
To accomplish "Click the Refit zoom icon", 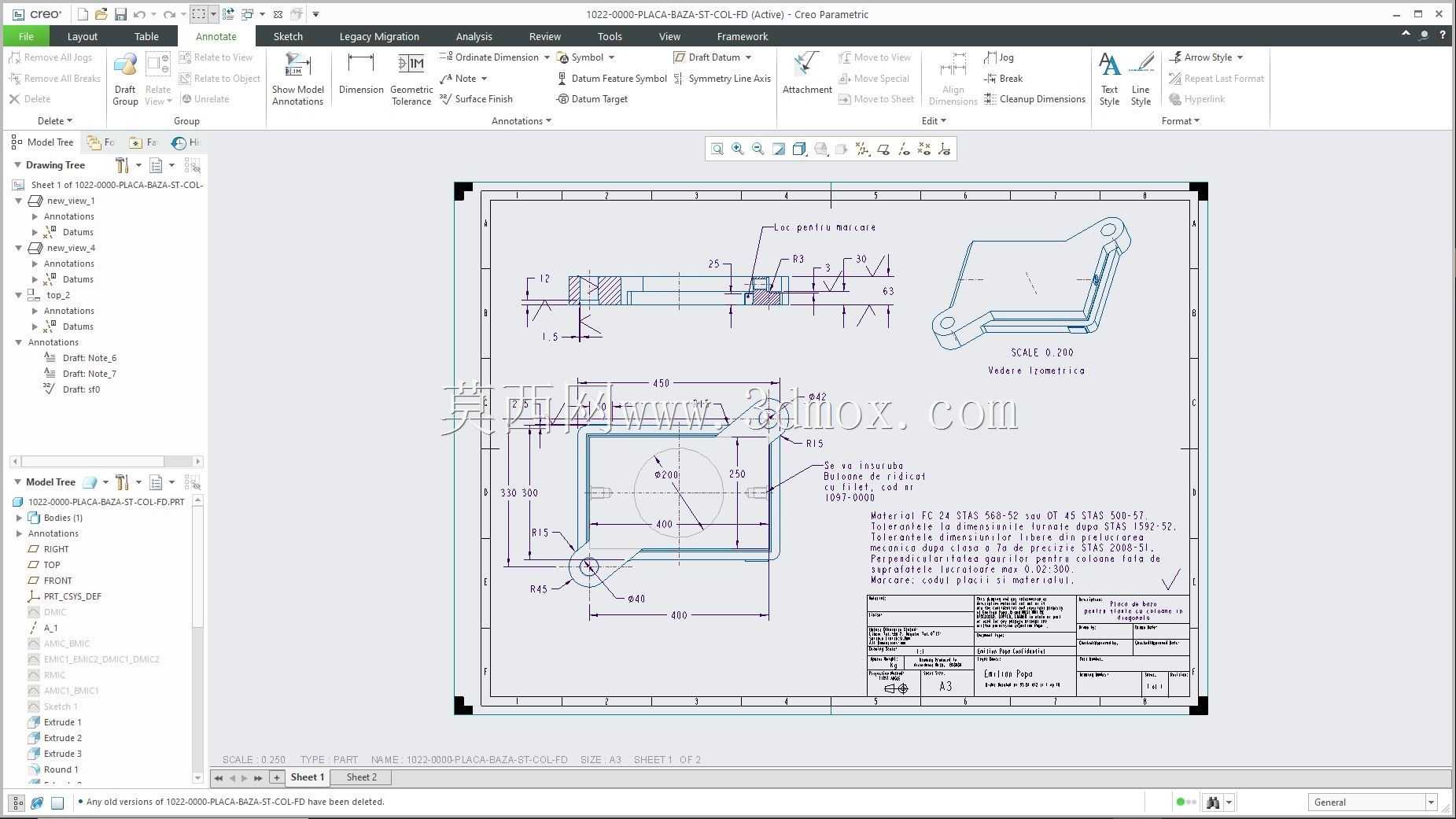I will (x=717, y=149).
